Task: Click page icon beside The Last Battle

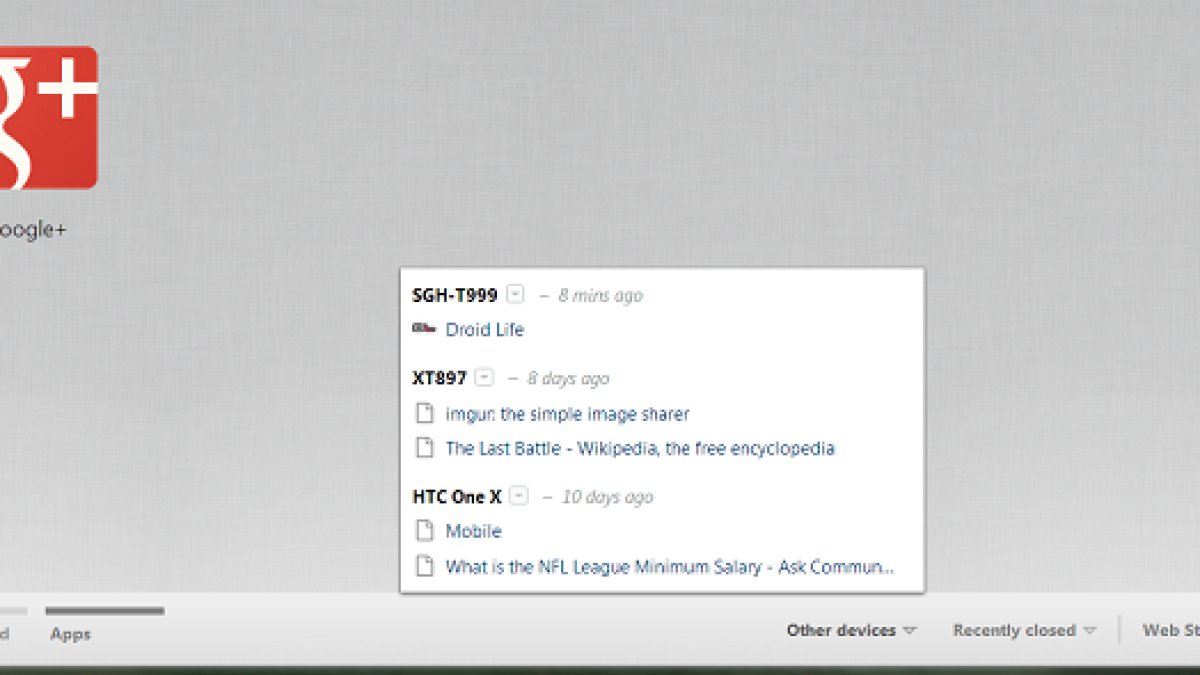Action: pyautogui.click(x=424, y=448)
